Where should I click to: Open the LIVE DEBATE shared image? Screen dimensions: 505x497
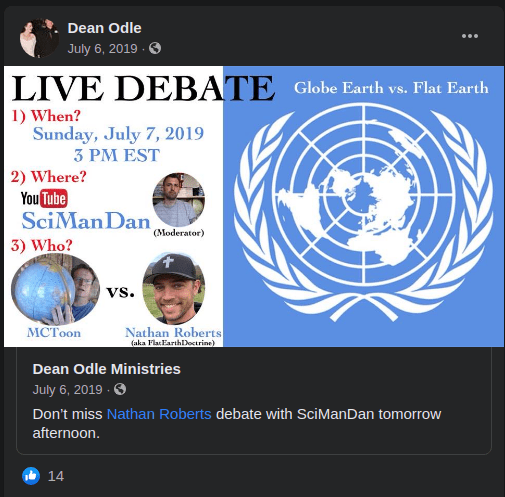[254, 206]
